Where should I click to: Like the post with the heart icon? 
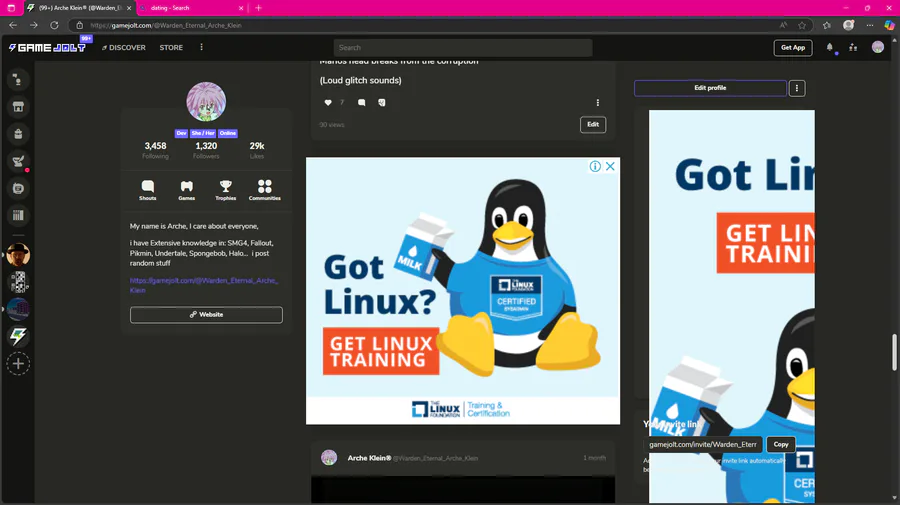pos(328,103)
